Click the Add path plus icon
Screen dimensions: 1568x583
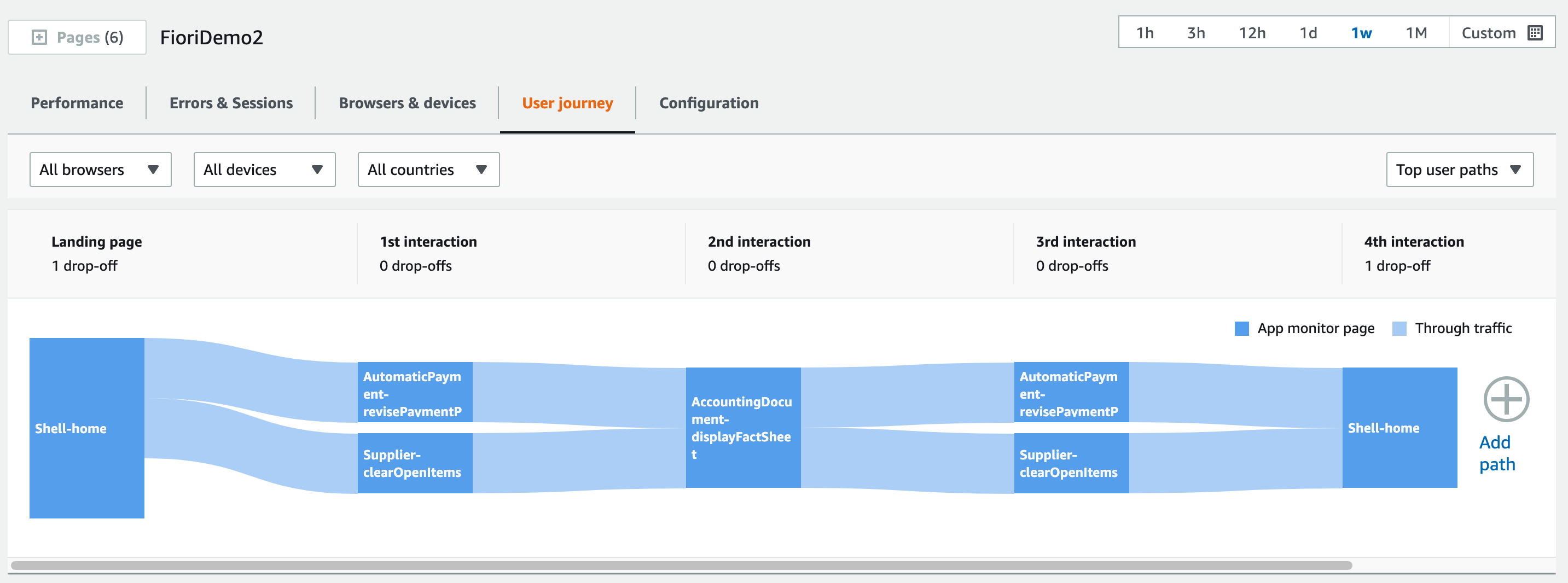tap(1506, 399)
